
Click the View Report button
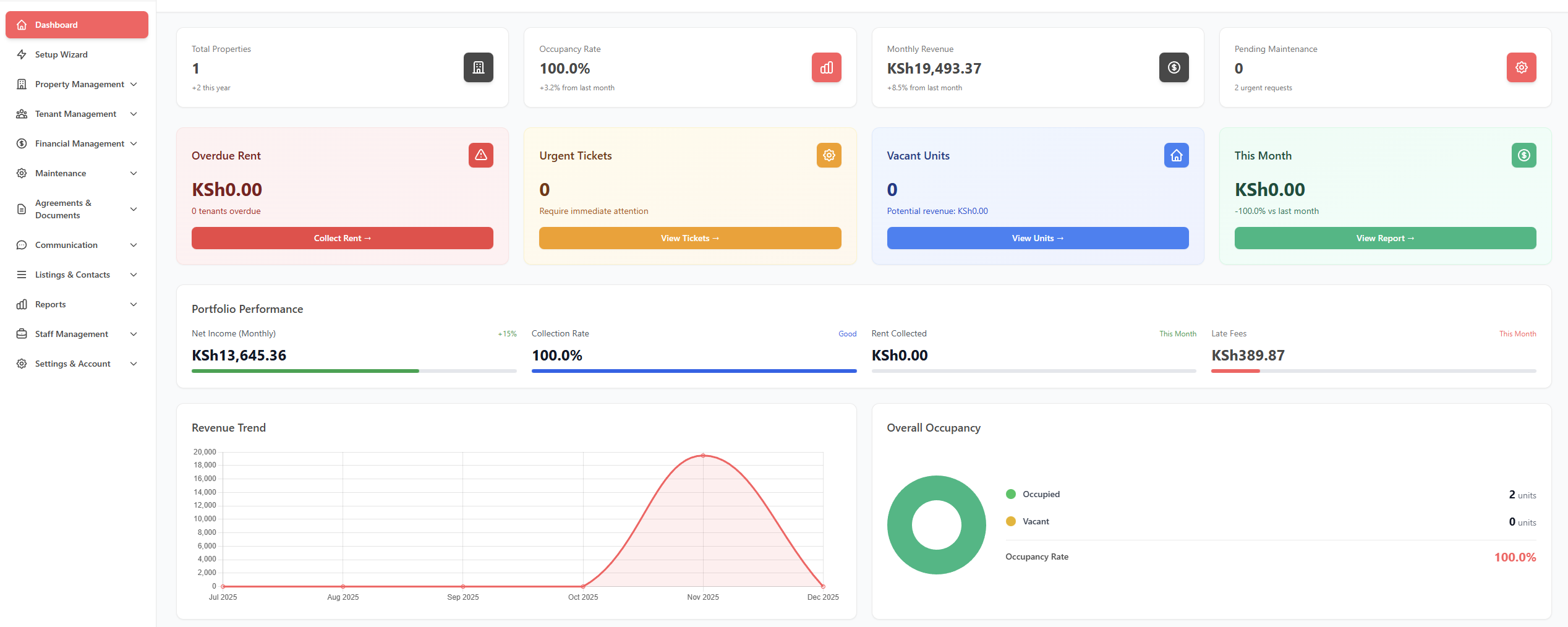[x=1385, y=238]
